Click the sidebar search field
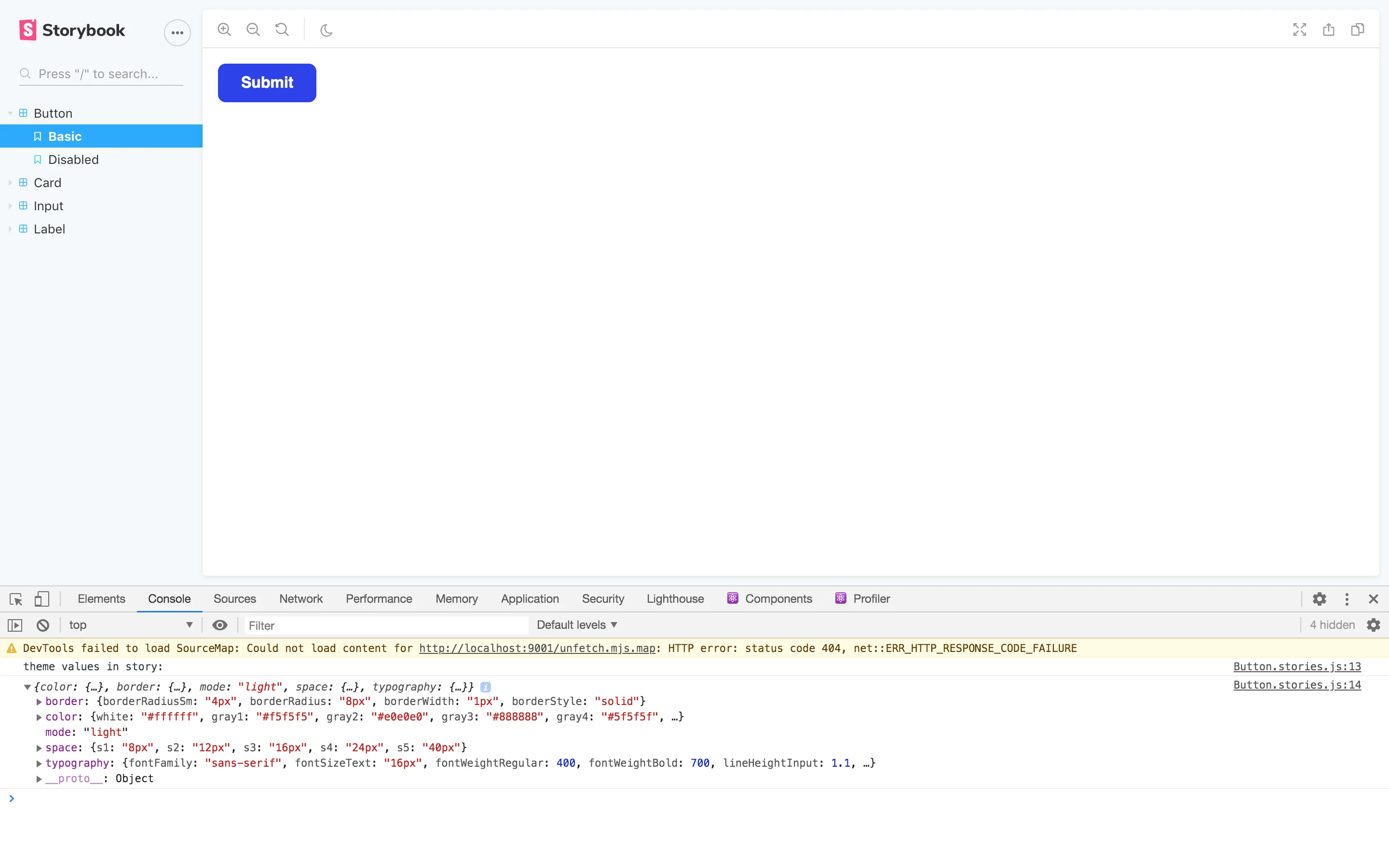The height and width of the screenshot is (868, 1389). 100,73
